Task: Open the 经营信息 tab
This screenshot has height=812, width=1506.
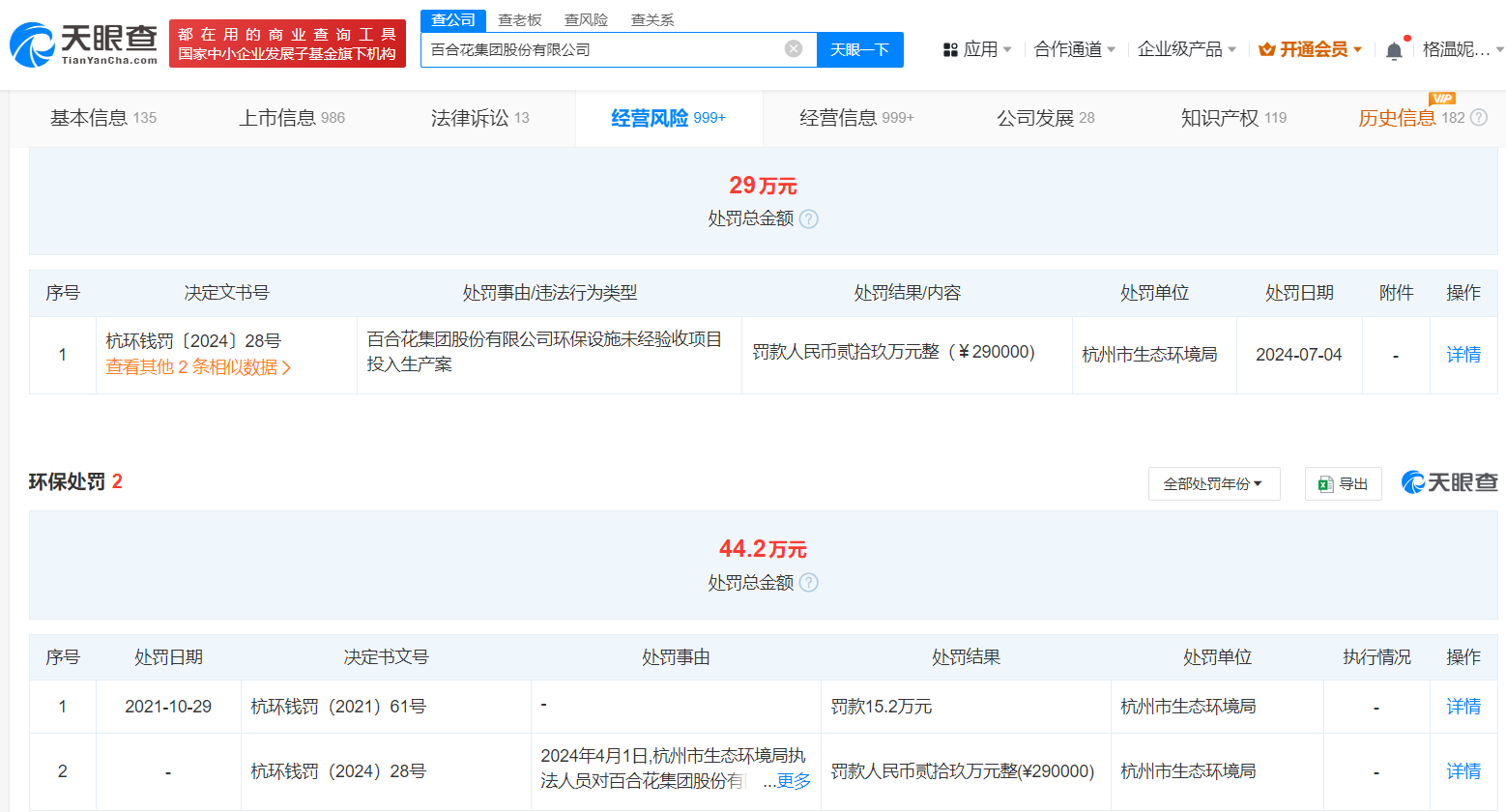Action: click(857, 118)
